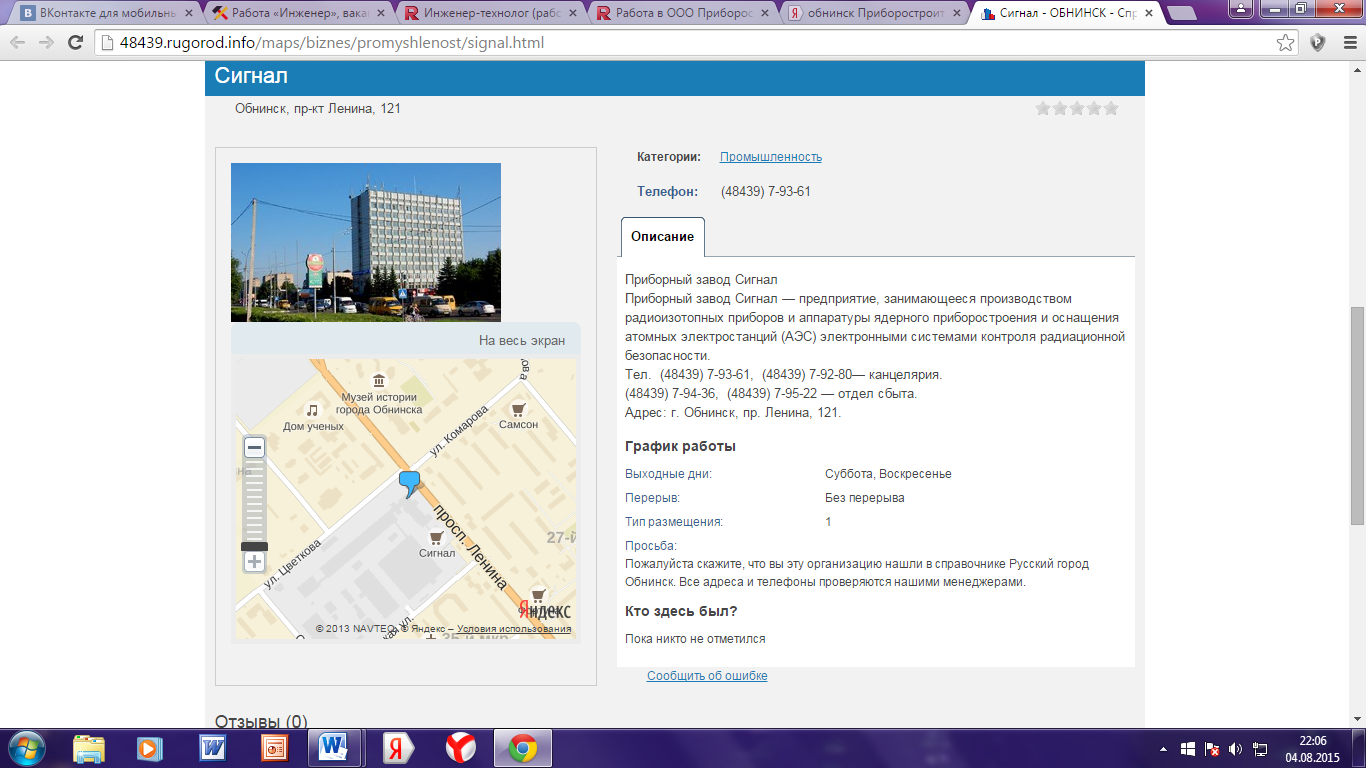The height and width of the screenshot is (768, 1366).
Task: Click the Самсон shopping cart icon on the map
Action: click(518, 408)
